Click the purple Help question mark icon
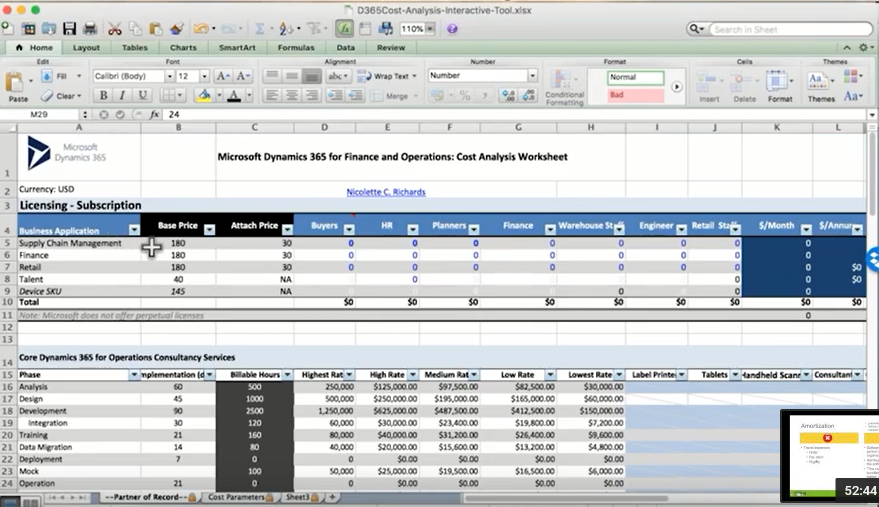This screenshot has height=507, width=879. click(452, 29)
